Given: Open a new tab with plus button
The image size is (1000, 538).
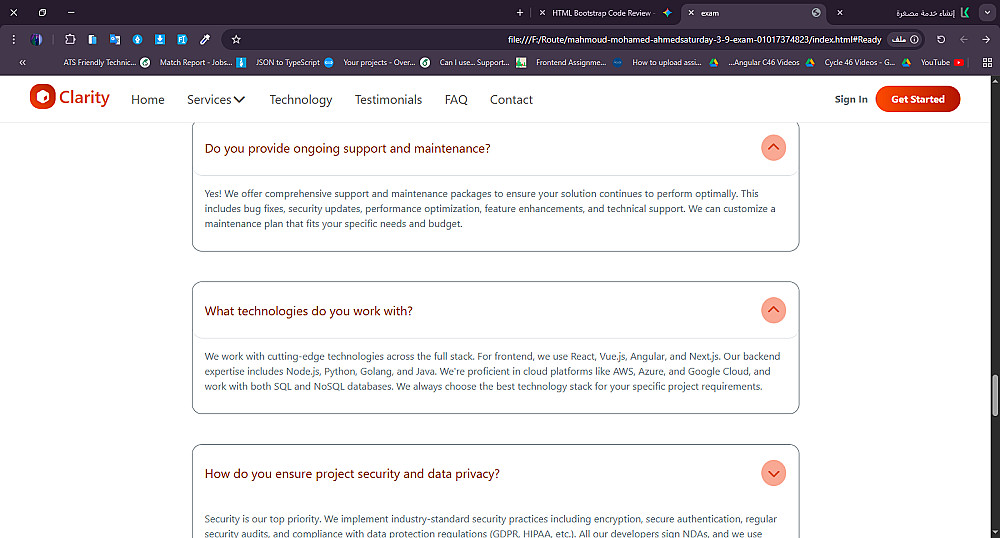Looking at the screenshot, I should 520,13.
